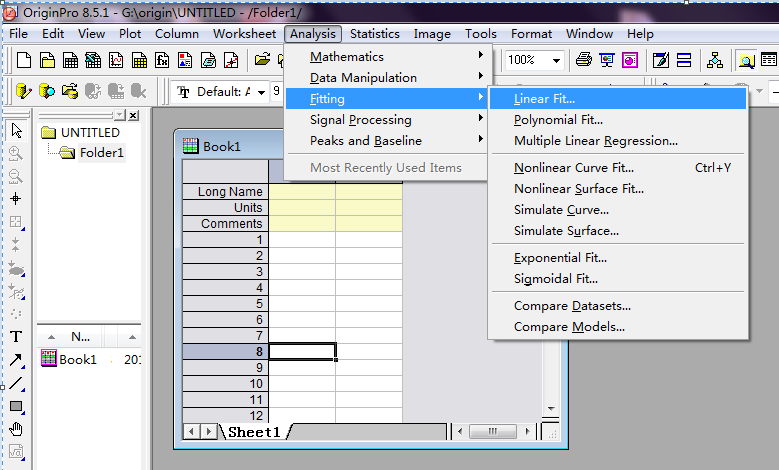779x470 pixels.
Task: Open the Code Builder pen icon
Action: click(661, 60)
